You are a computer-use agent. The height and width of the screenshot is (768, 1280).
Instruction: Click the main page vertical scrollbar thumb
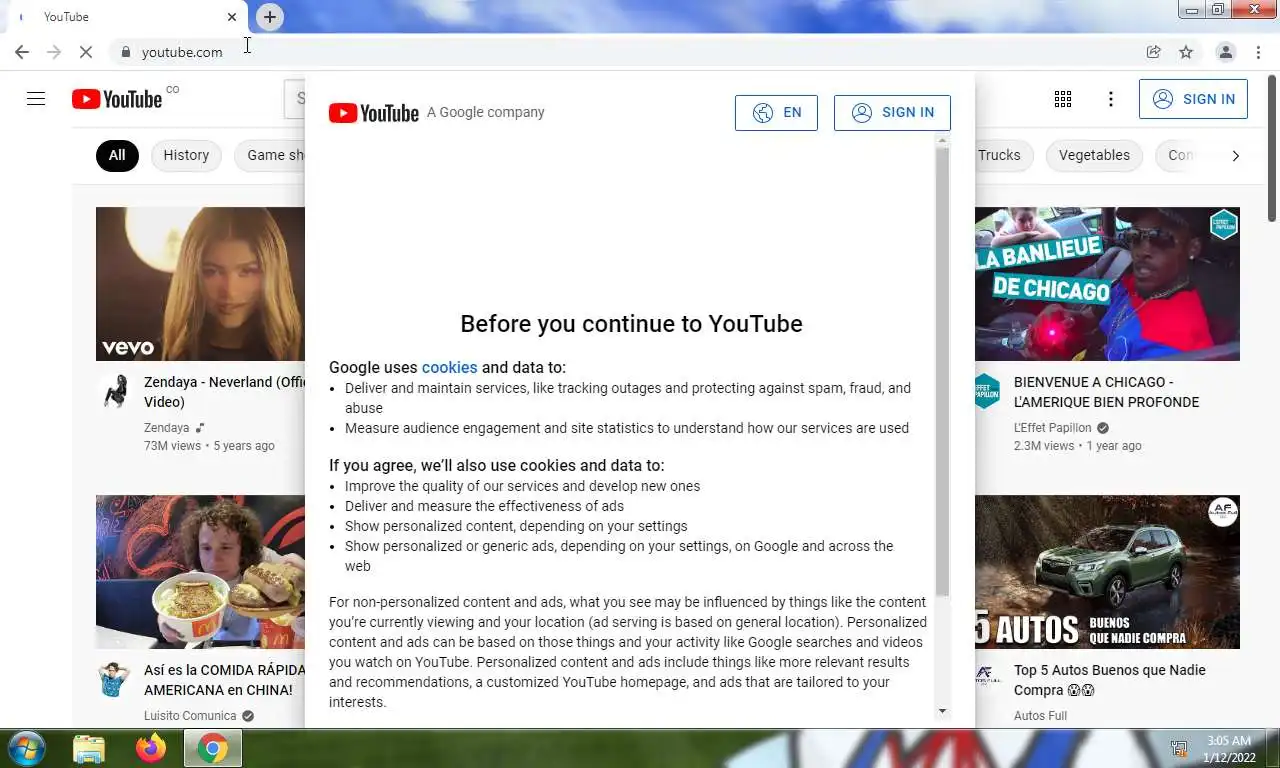pyautogui.click(x=1272, y=150)
